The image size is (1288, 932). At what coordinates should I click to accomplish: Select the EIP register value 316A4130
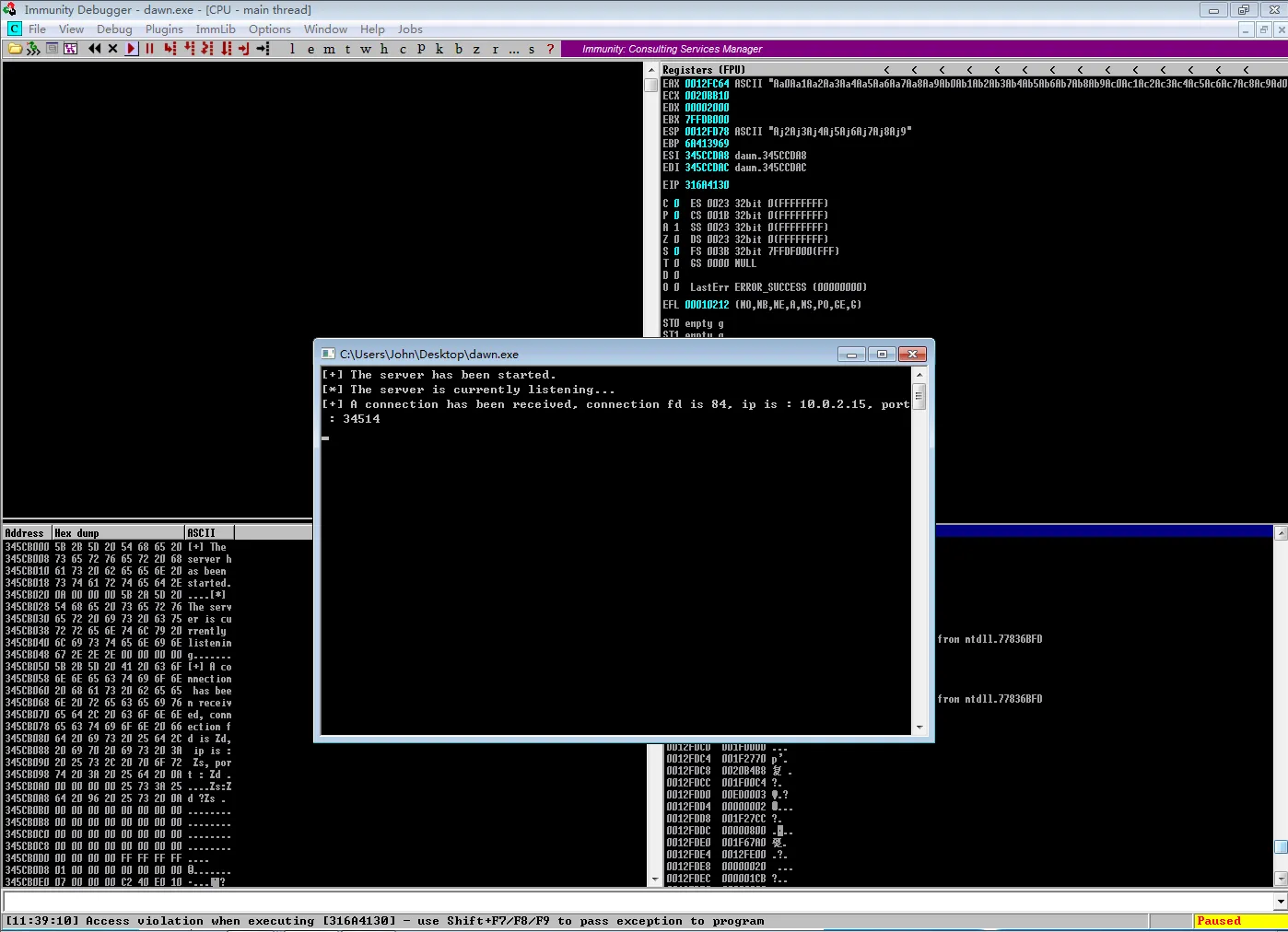coord(707,185)
